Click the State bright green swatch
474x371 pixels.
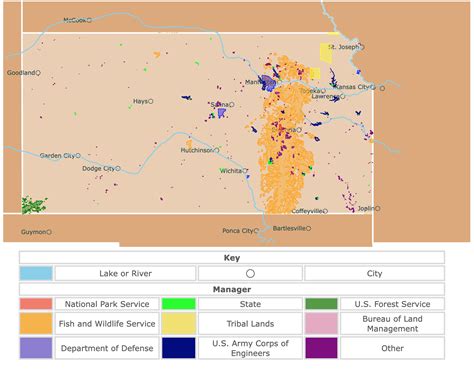point(179,304)
